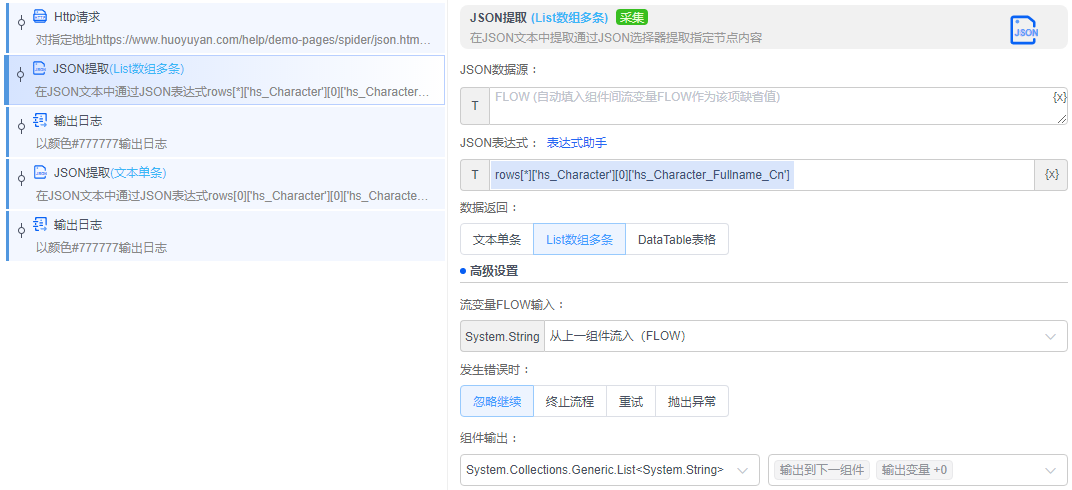Open the System.Collections.Generic.List output type dropdown
This screenshot has height=490, width=1072.
tap(610, 469)
